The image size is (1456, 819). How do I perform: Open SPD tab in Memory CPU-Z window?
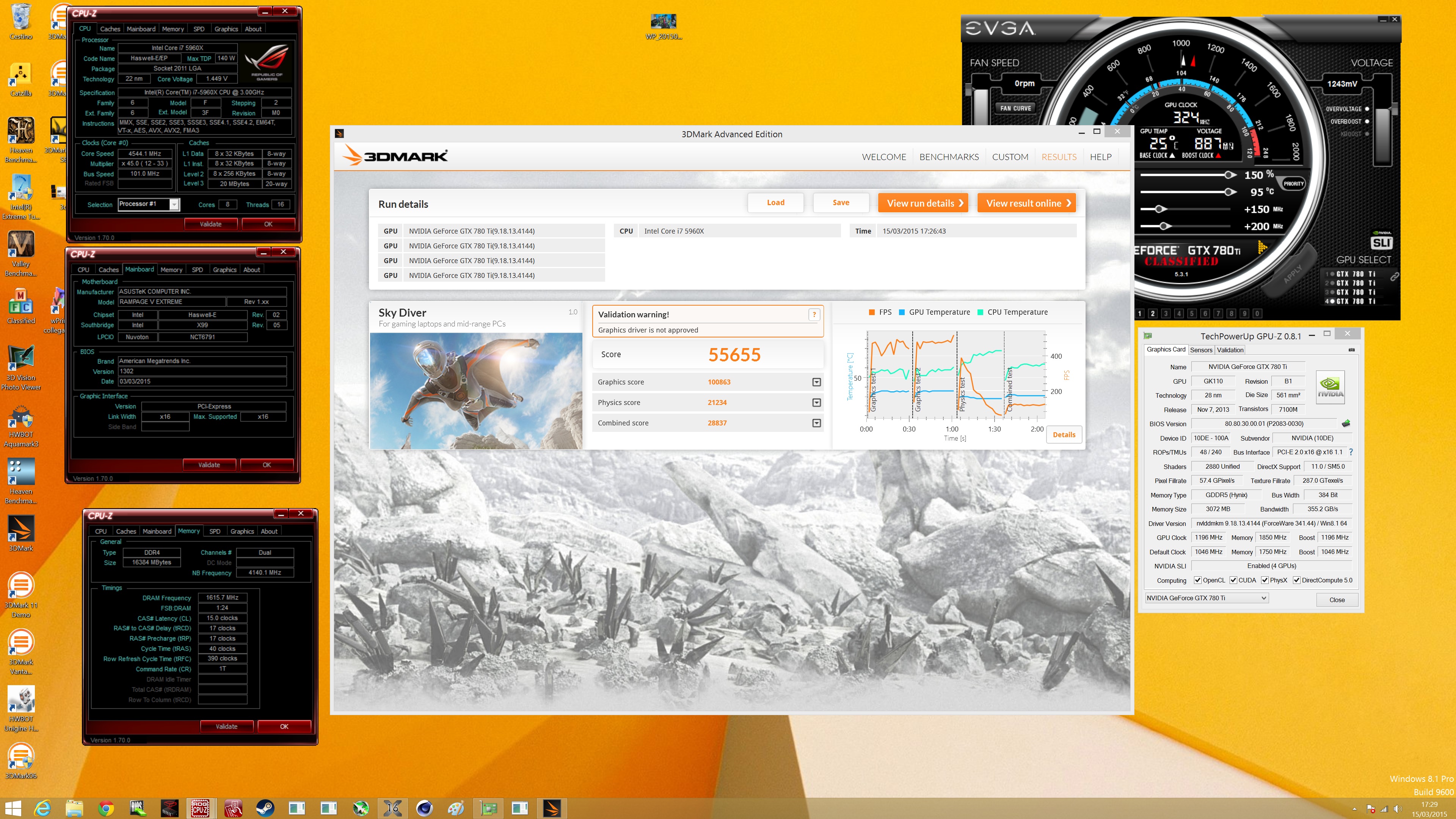point(215,531)
